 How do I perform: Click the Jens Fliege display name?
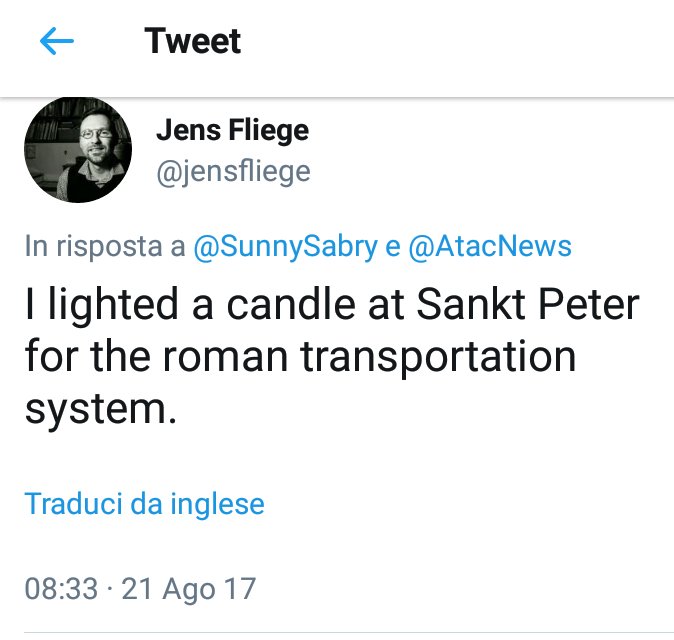[x=232, y=130]
